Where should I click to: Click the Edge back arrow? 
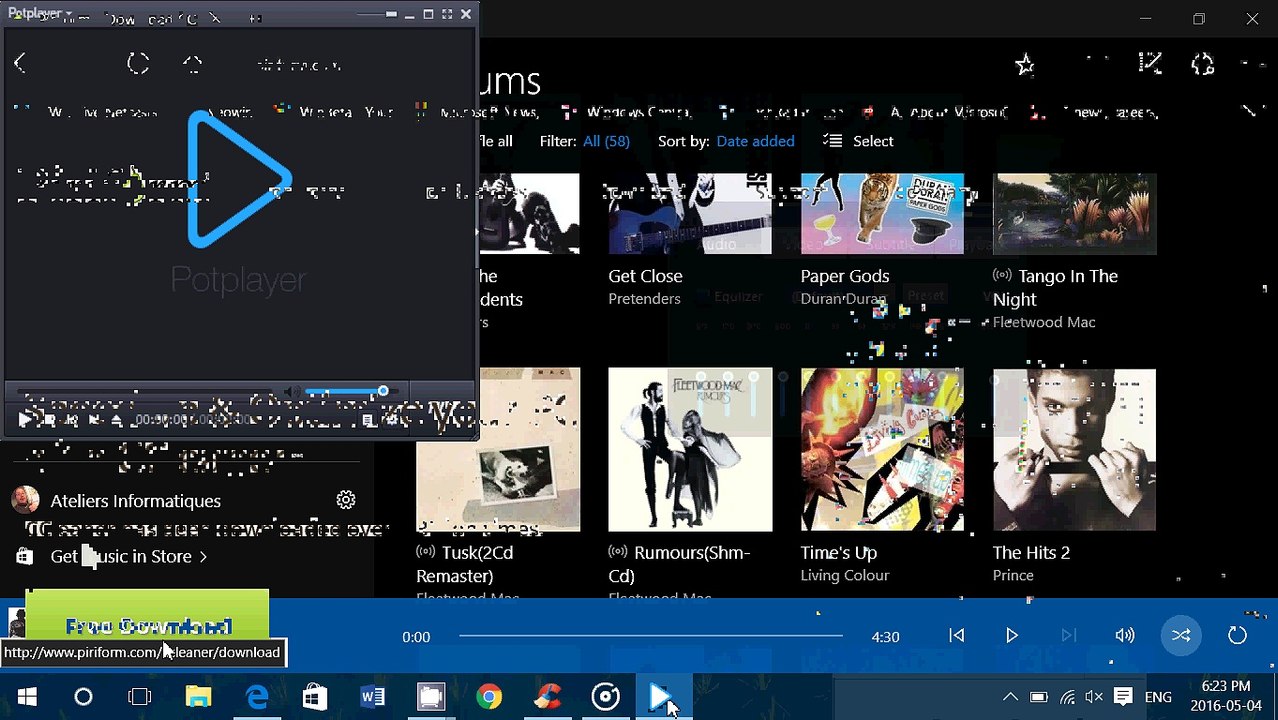pos(20,63)
